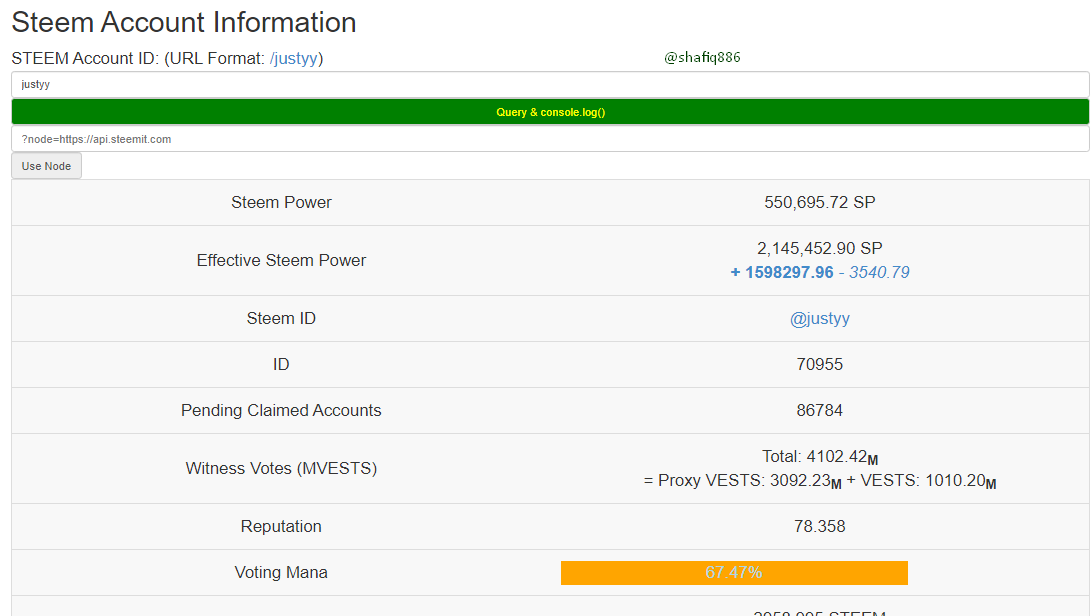Select the reputation value 78.358
This screenshot has width=1092, height=616.
pos(820,526)
